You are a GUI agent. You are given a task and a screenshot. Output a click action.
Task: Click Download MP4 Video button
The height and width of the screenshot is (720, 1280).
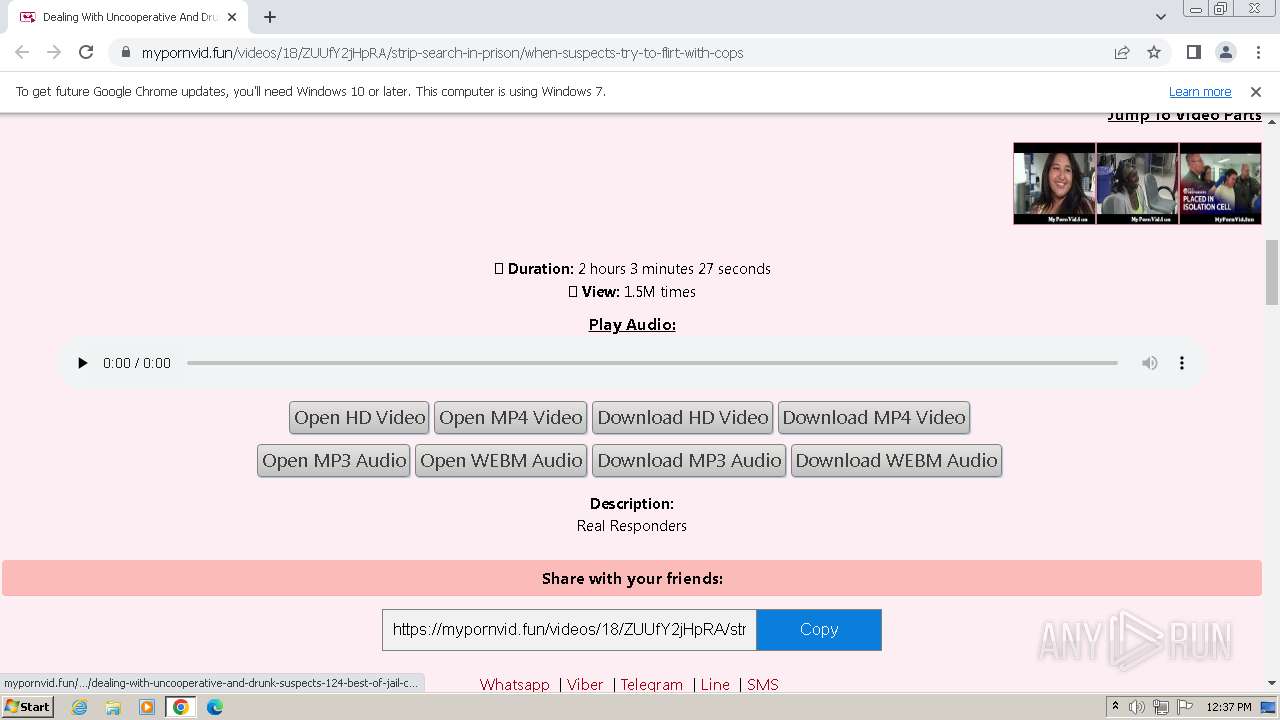pyautogui.click(x=874, y=418)
